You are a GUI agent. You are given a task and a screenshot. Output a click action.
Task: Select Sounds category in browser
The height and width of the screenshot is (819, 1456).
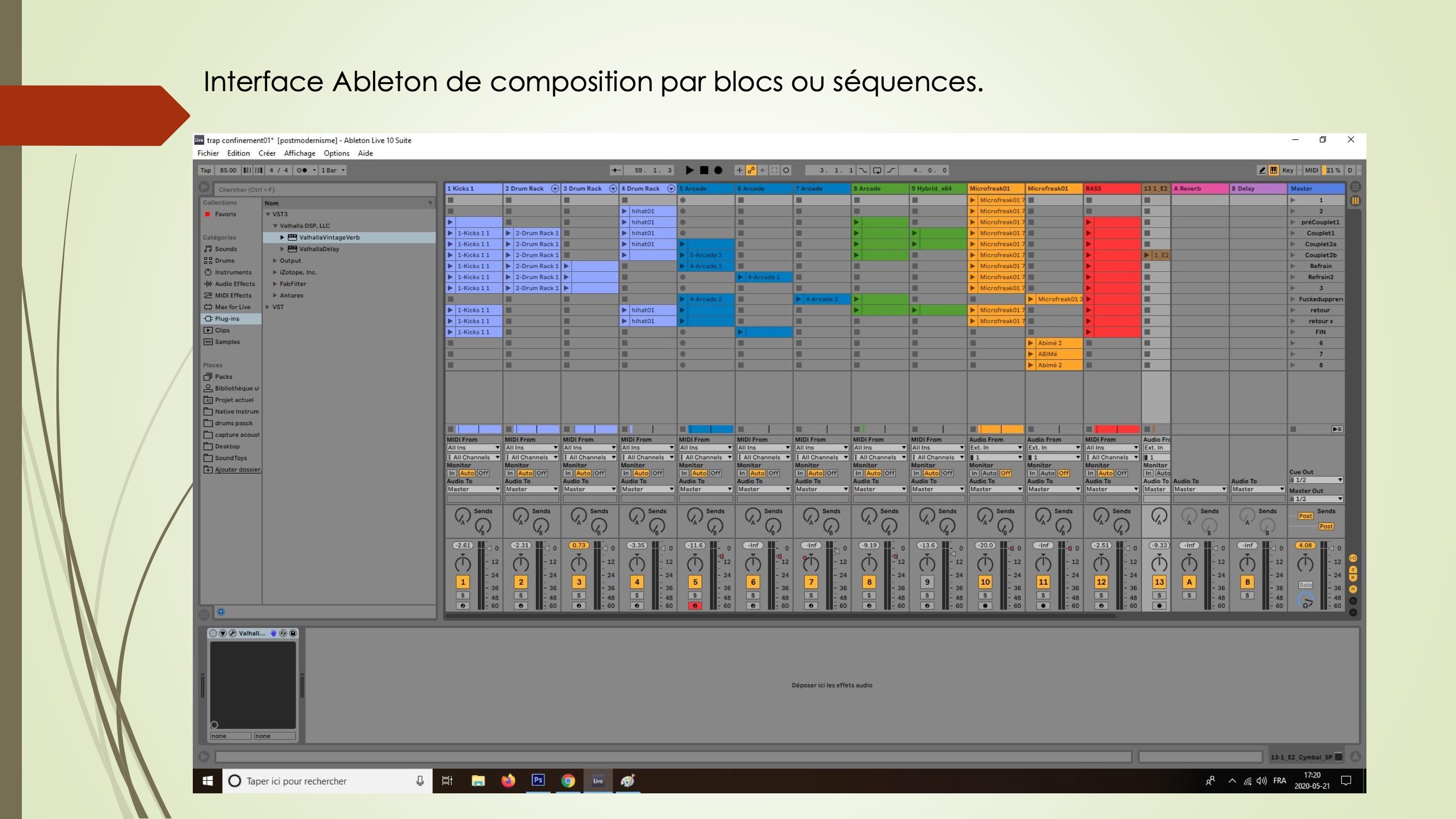(226, 248)
